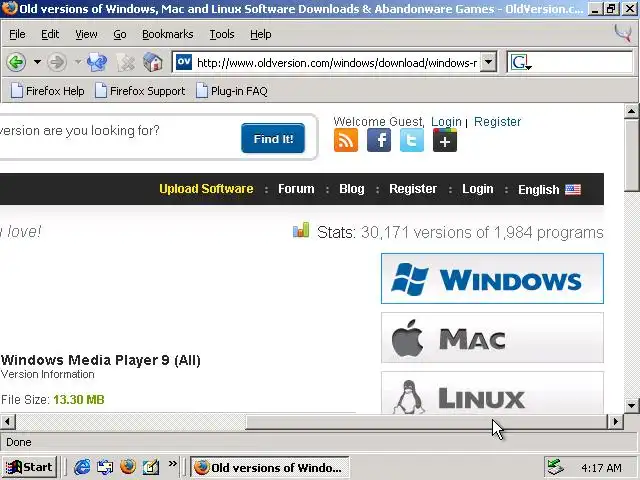Open the Back history dropdown arrow
This screenshot has height=480, width=640.
(x=37, y=62)
